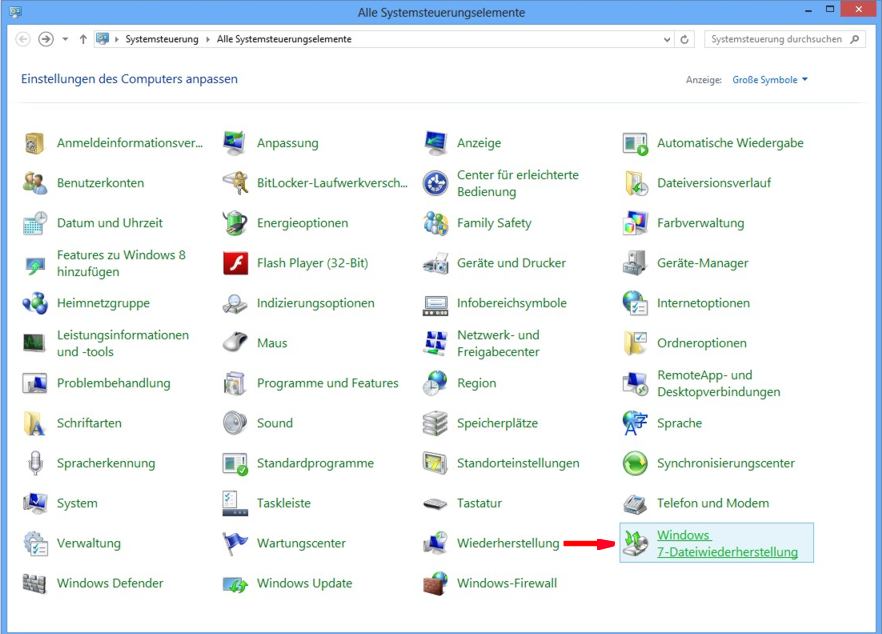Open the Telefon und Modem icon
The width and height of the screenshot is (882, 634).
[635, 503]
